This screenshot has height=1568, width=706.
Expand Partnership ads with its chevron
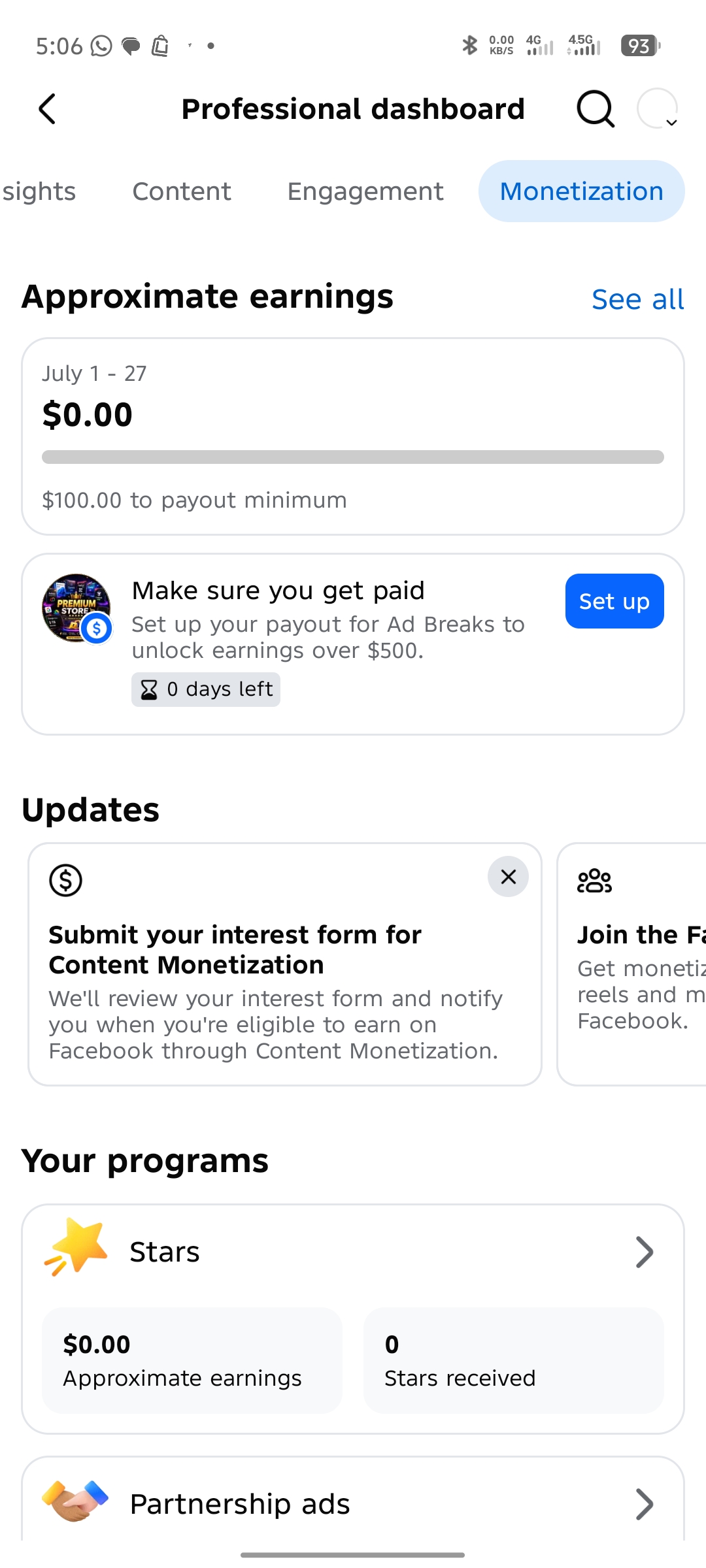(x=645, y=1505)
